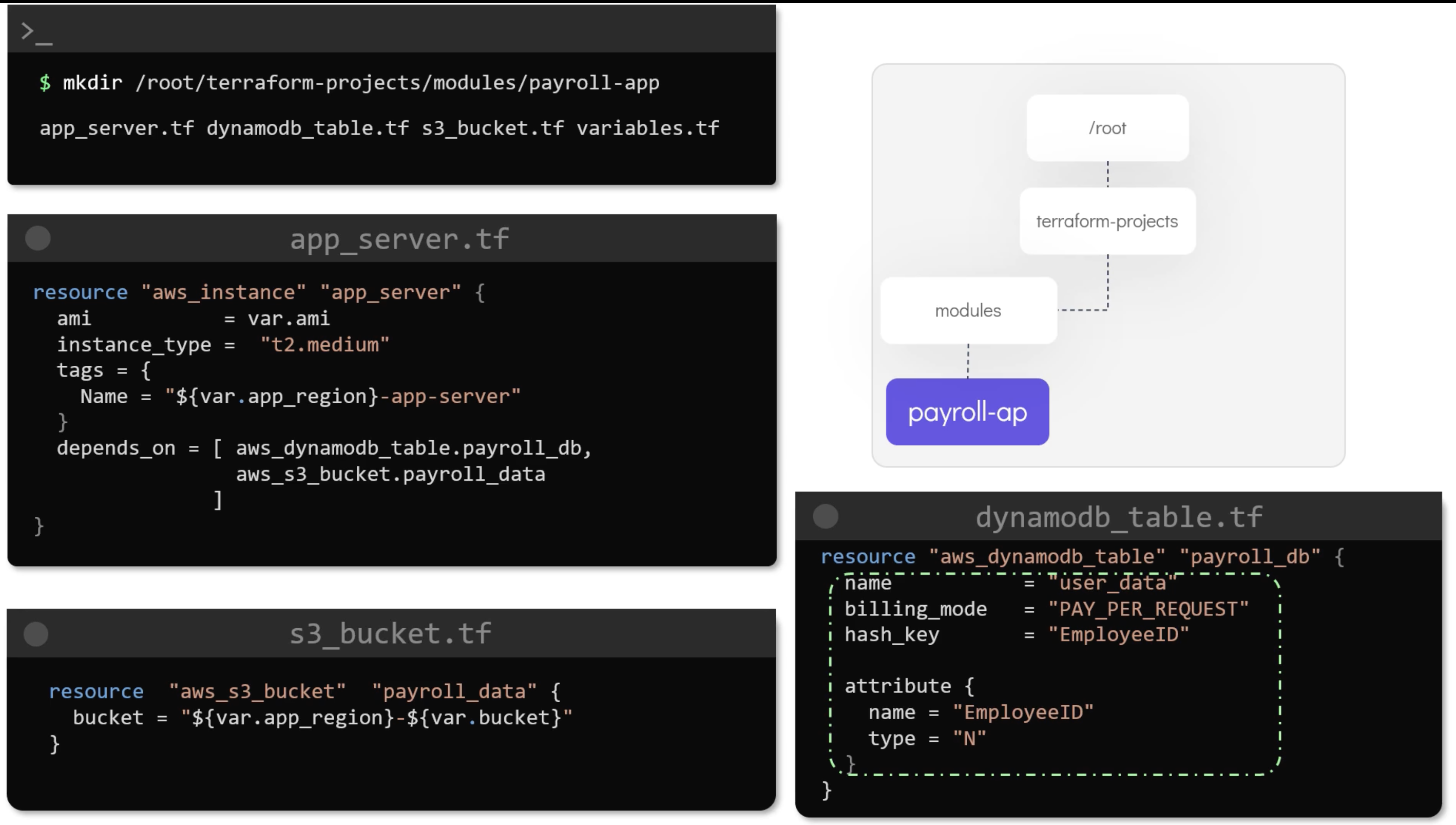
Task: Click the s3_bucket.tf panel title
Action: click(391, 633)
